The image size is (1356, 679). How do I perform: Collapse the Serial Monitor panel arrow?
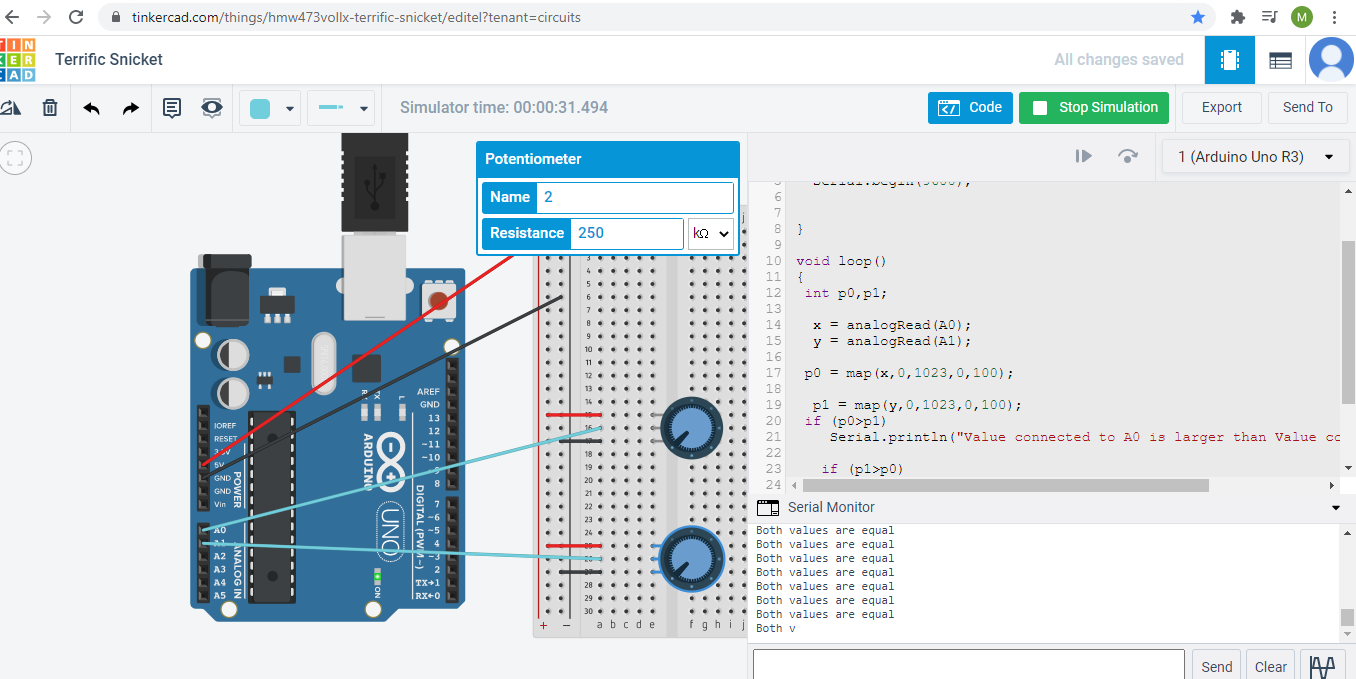click(1336, 508)
